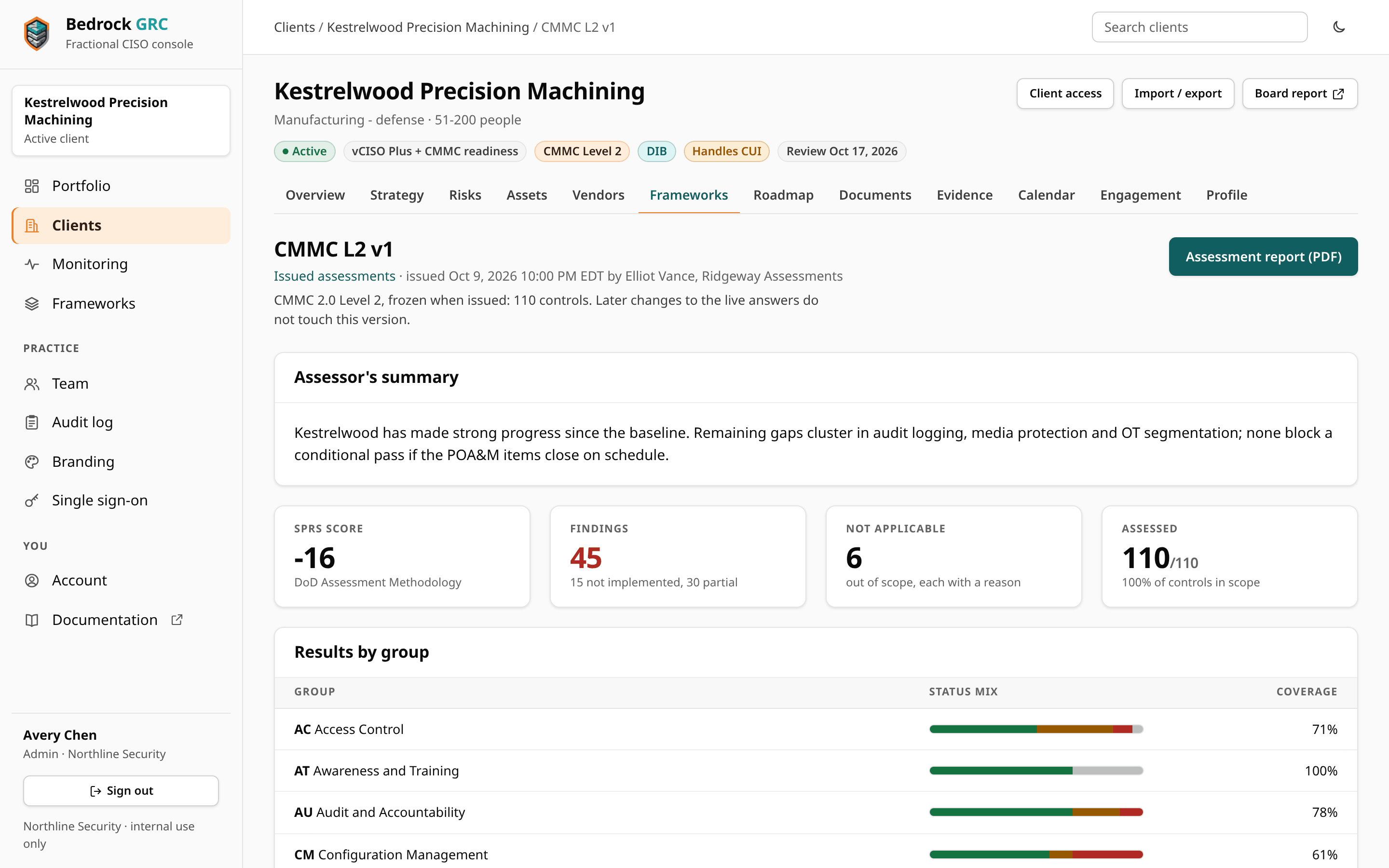1389x868 pixels.
Task: Download Assessment report (PDF)
Action: (x=1263, y=257)
